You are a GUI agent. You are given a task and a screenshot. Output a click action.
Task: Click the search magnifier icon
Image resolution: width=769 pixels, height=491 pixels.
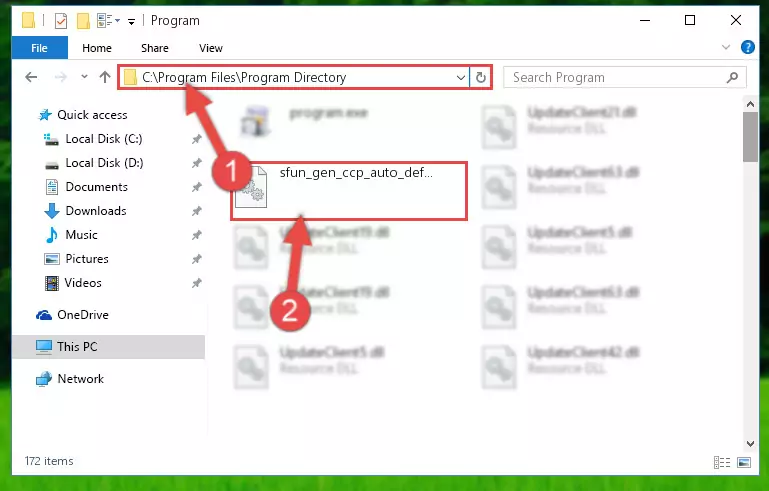point(732,78)
